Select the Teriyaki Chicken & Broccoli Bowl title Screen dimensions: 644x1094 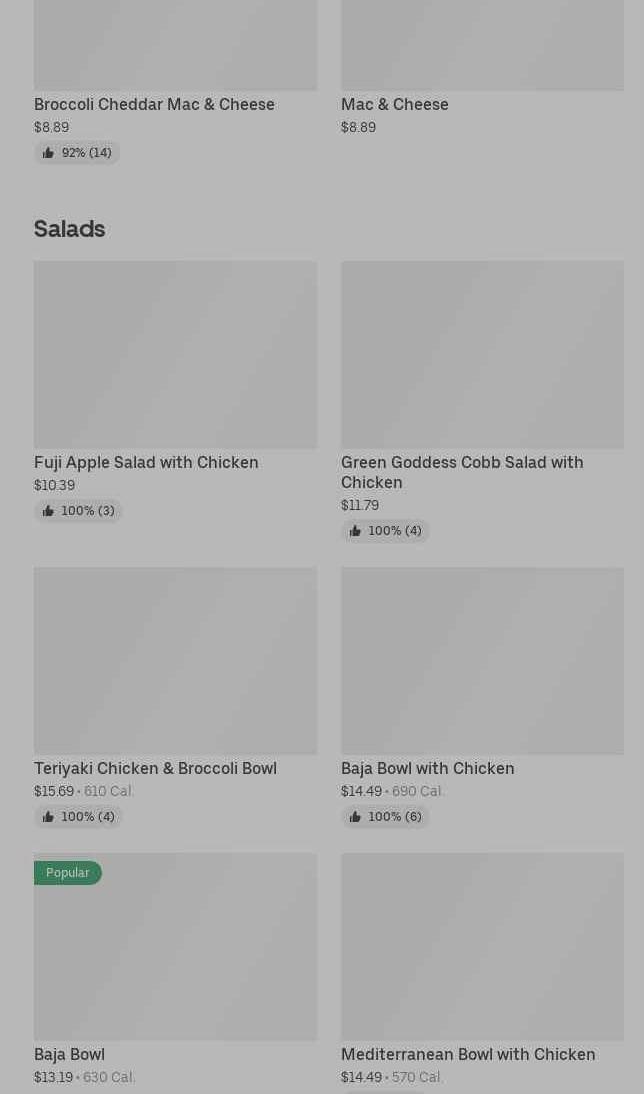click(155, 768)
